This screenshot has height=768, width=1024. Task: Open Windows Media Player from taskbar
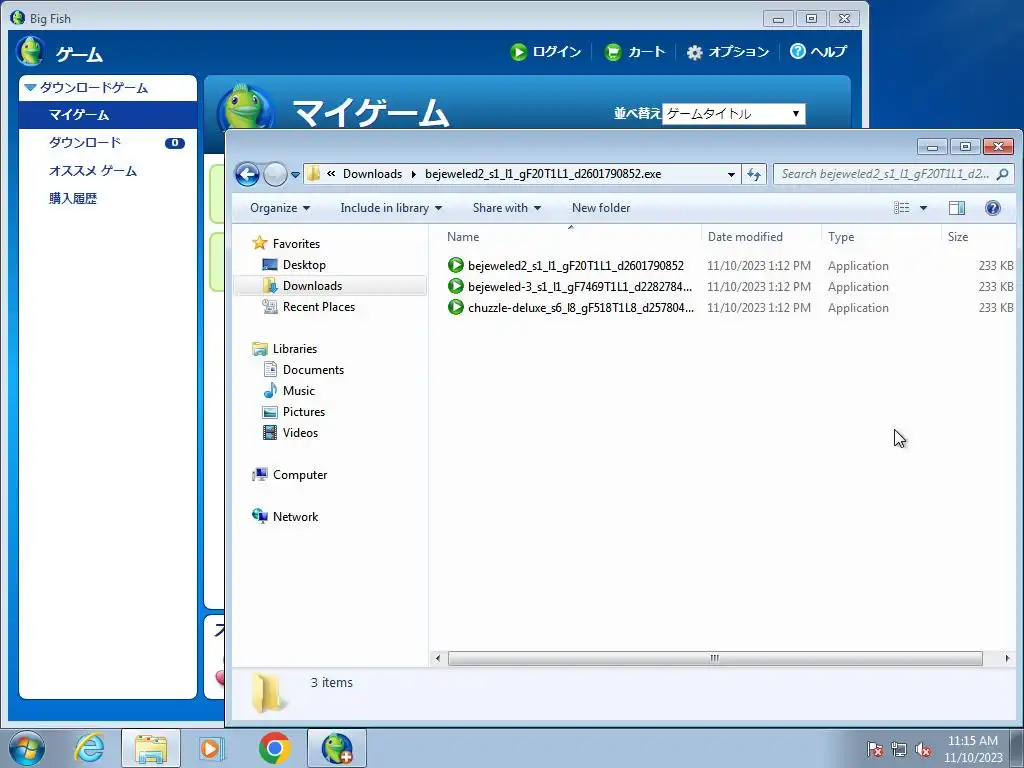pyautogui.click(x=212, y=748)
